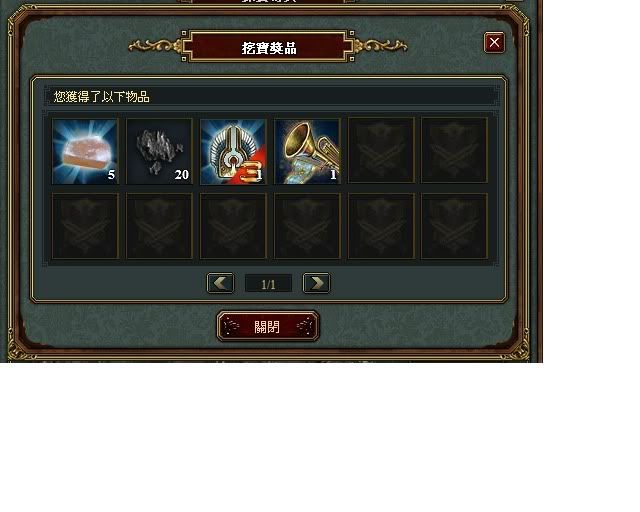Viewport: 640px width, 512px height.
Task: Click the 1/1 page indicator field
Action: (x=268, y=283)
